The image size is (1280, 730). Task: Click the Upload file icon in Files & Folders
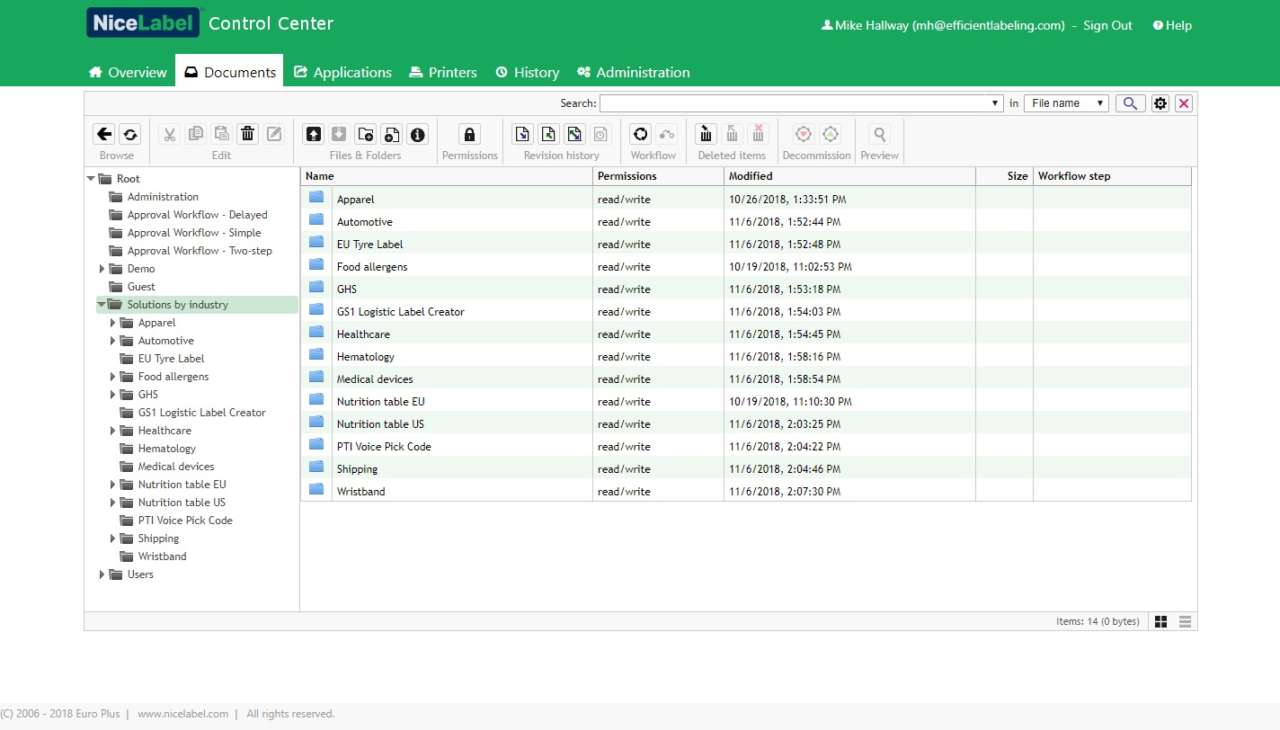tap(314, 134)
